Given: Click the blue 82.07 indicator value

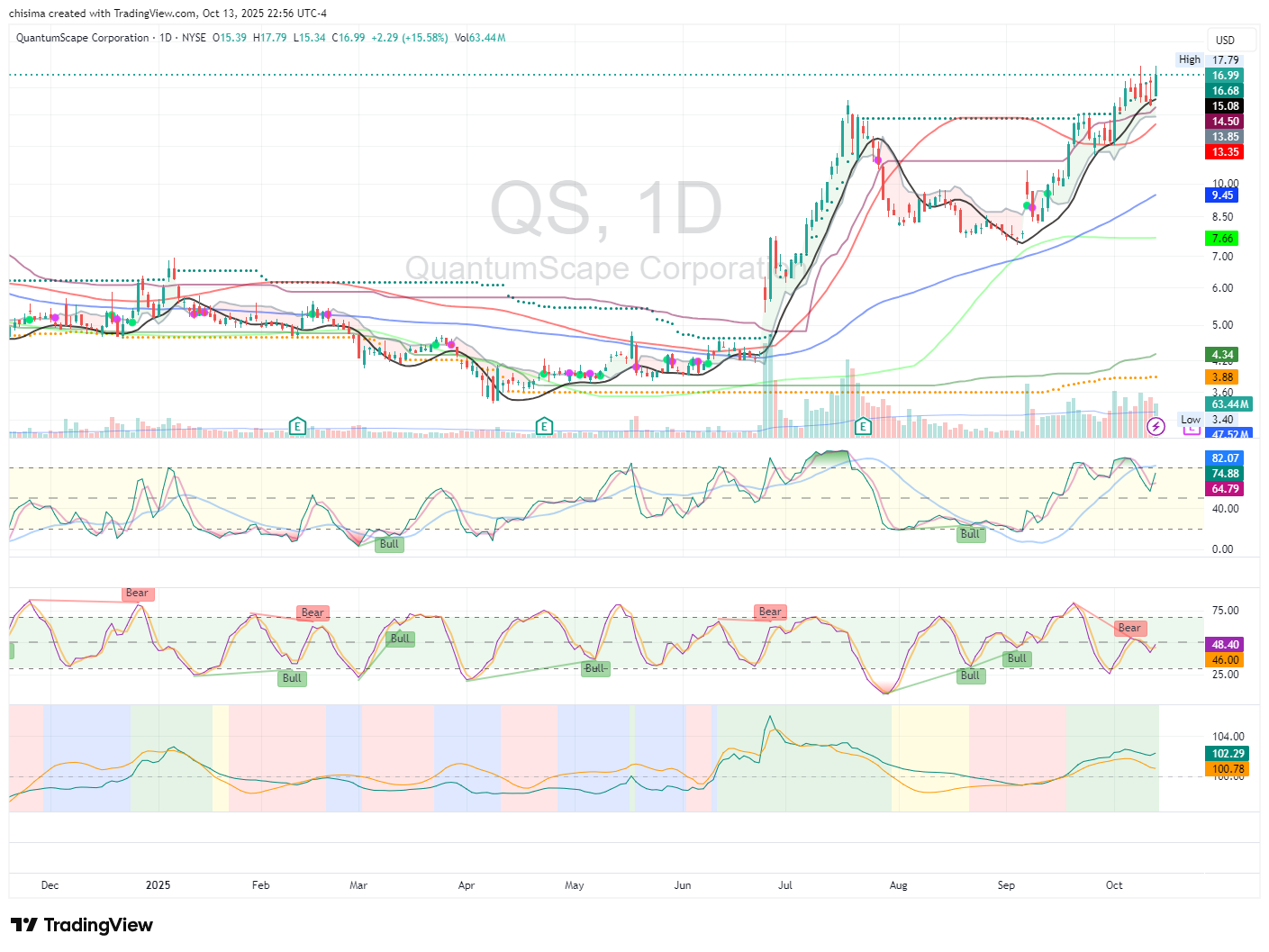Looking at the screenshot, I should tap(1225, 458).
